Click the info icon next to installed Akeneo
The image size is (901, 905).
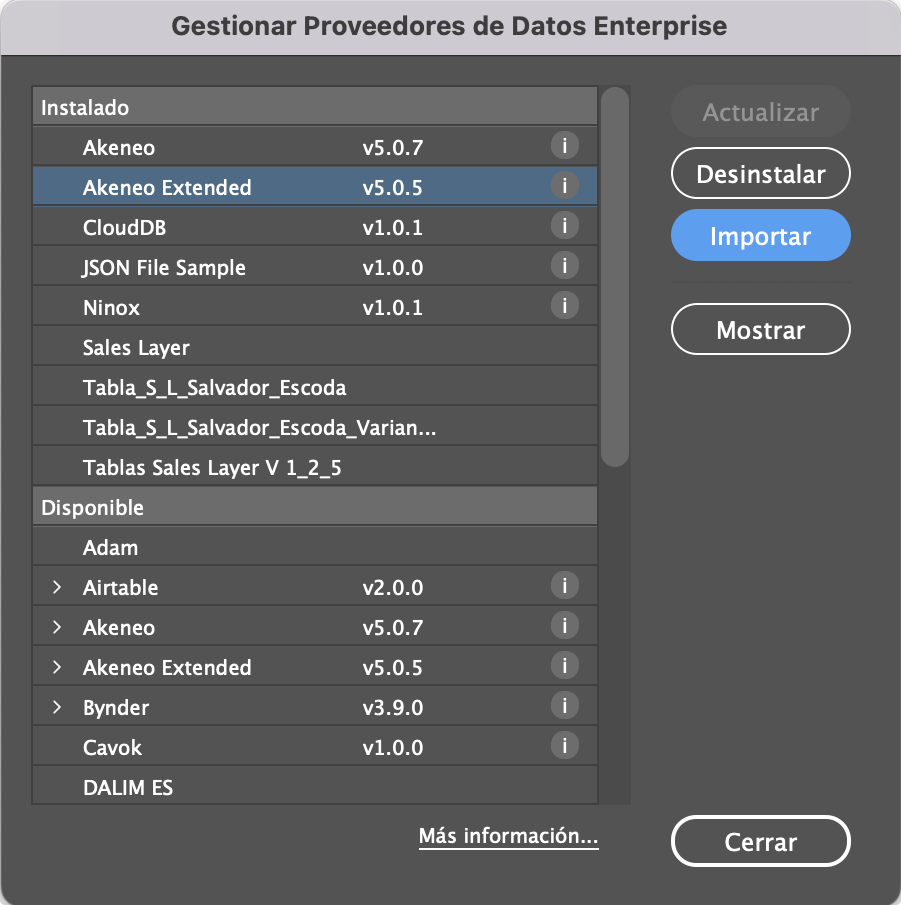click(x=565, y=146)
